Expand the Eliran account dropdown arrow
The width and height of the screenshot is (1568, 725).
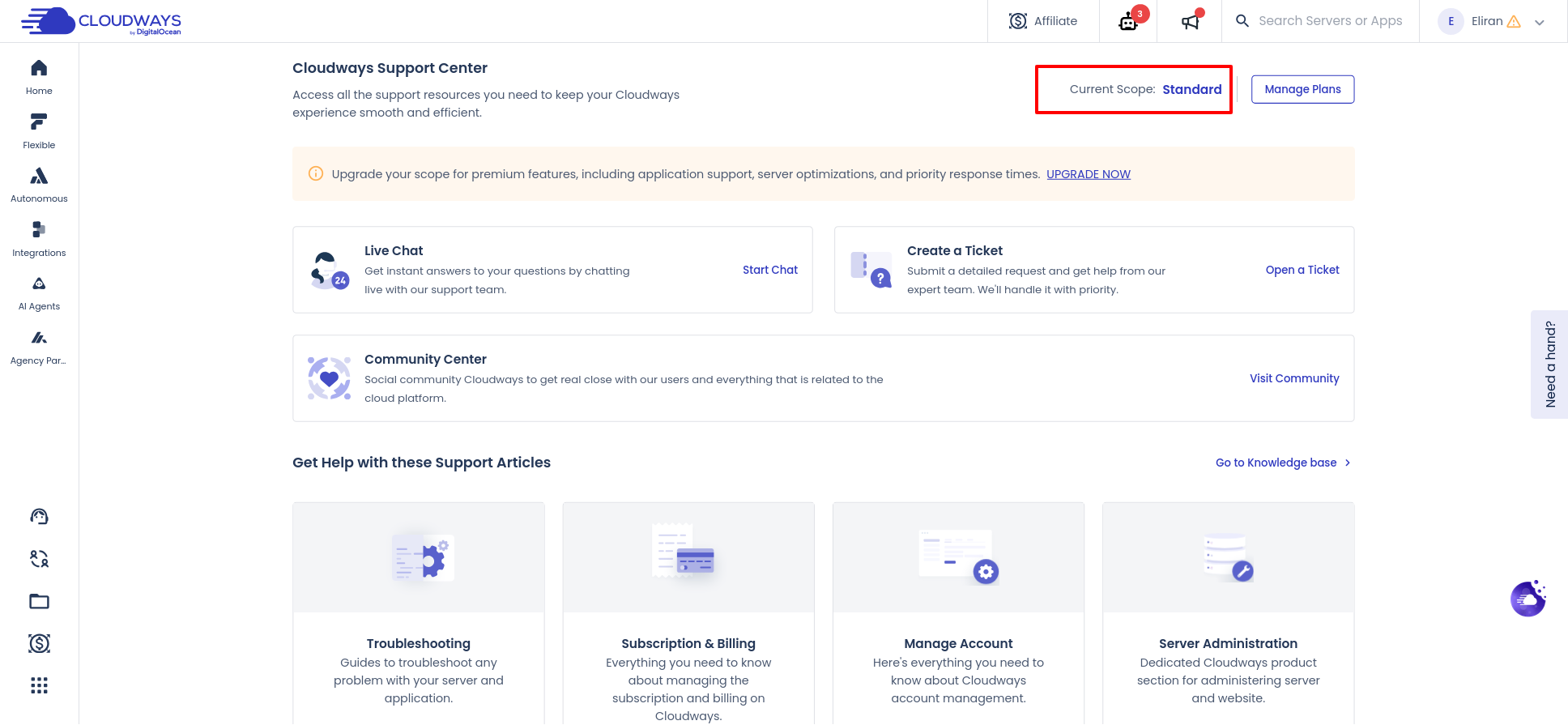(1540, 23)
